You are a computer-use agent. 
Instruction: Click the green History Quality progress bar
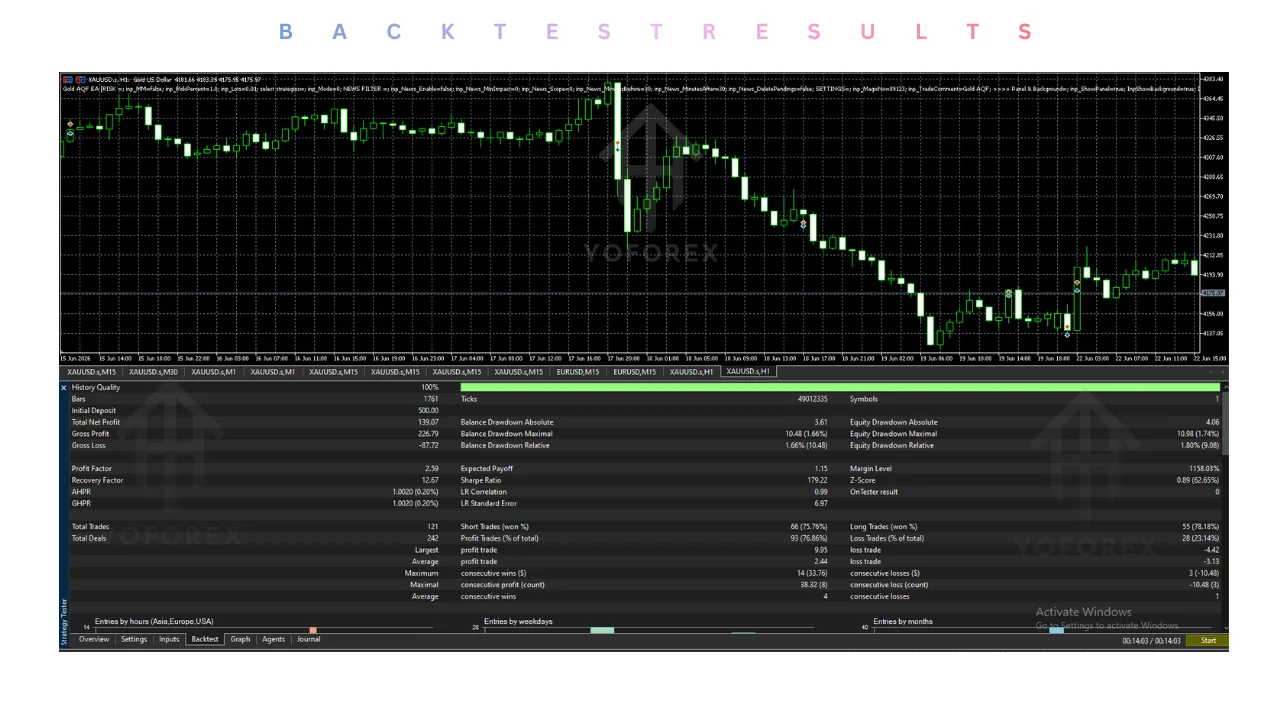tap(840, 387)
